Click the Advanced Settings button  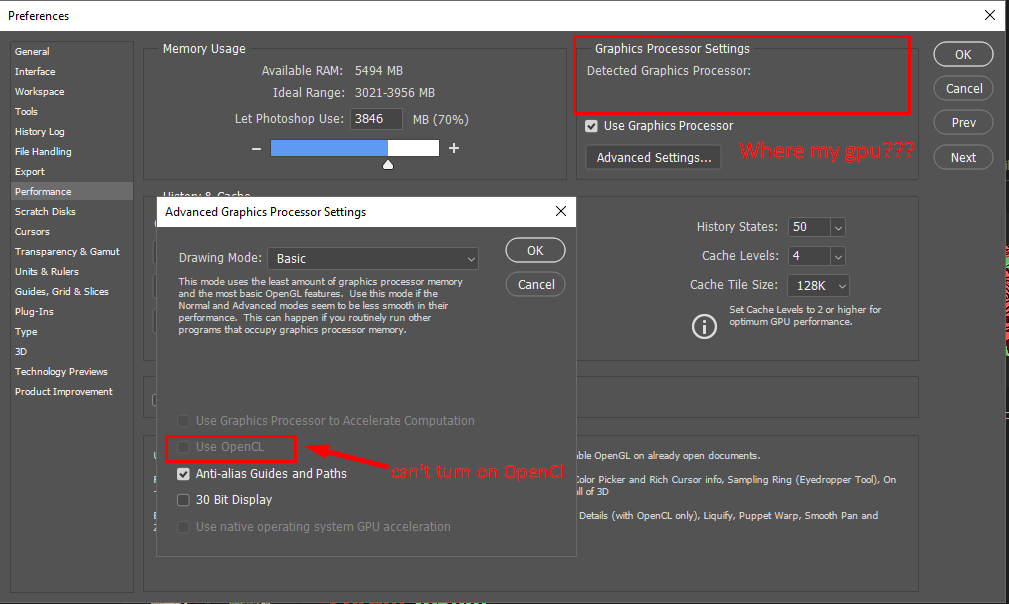[653, 157]
